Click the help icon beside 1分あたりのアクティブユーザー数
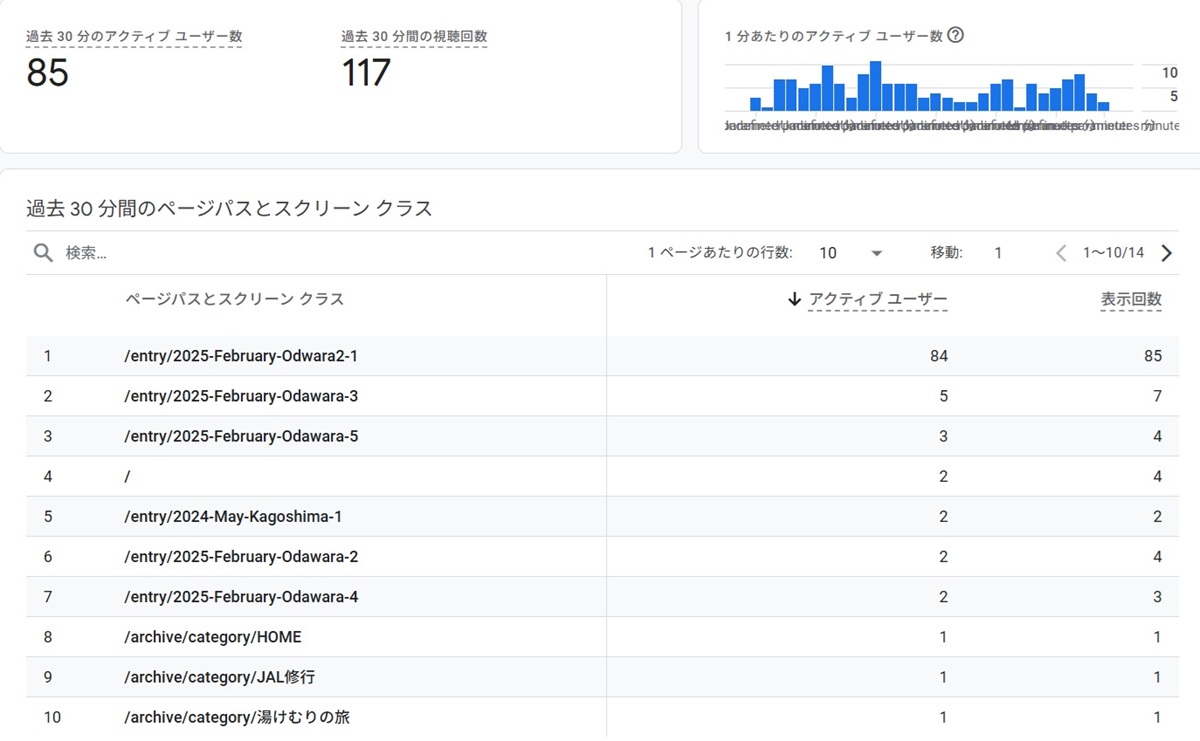Image resolution: width=1200 pixels, height=741 pixels. point(955,35)
